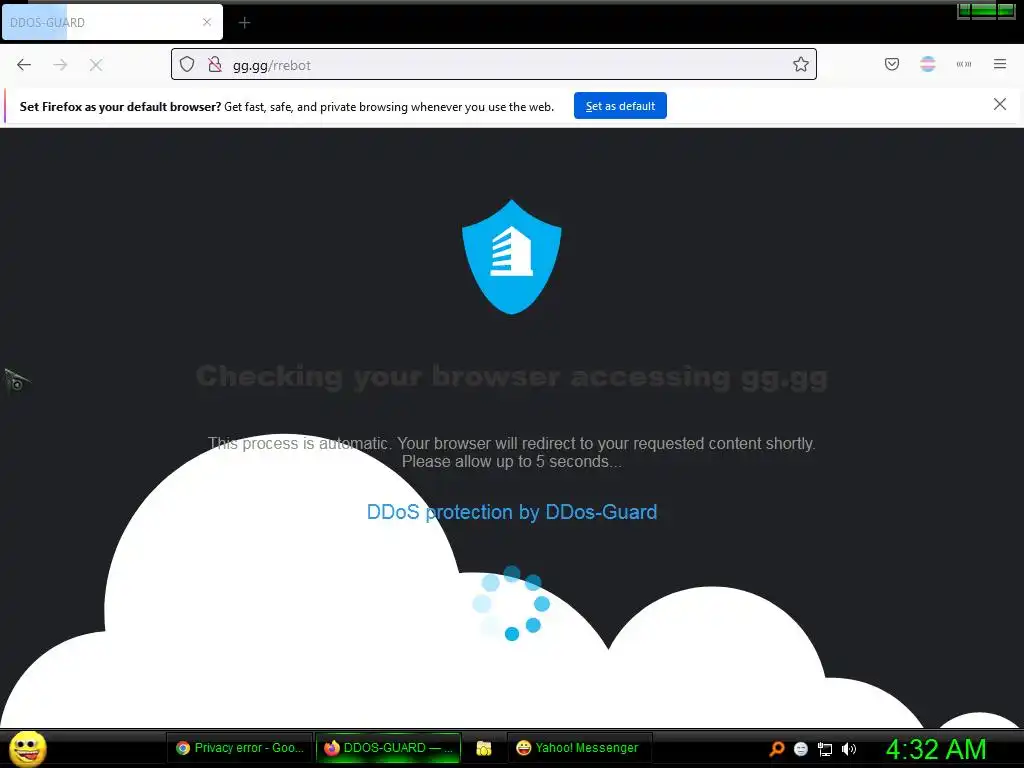Switch to Privacy error Chrome taskbar item
Viewport: 1024px width, 768px height.
240,748
